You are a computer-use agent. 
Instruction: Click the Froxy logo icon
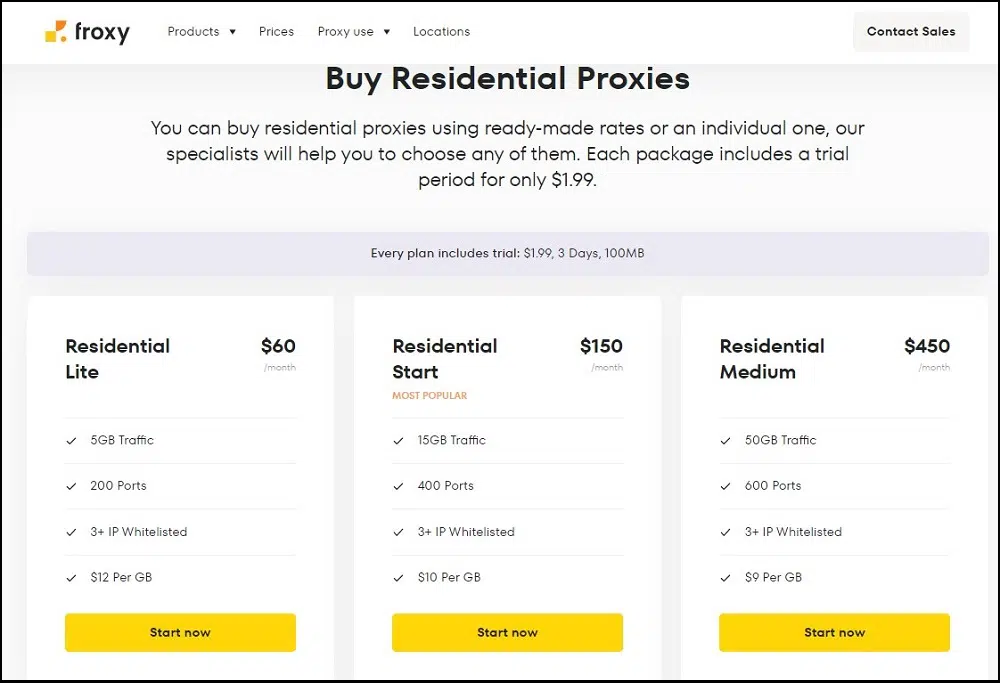tap(56, 32)
